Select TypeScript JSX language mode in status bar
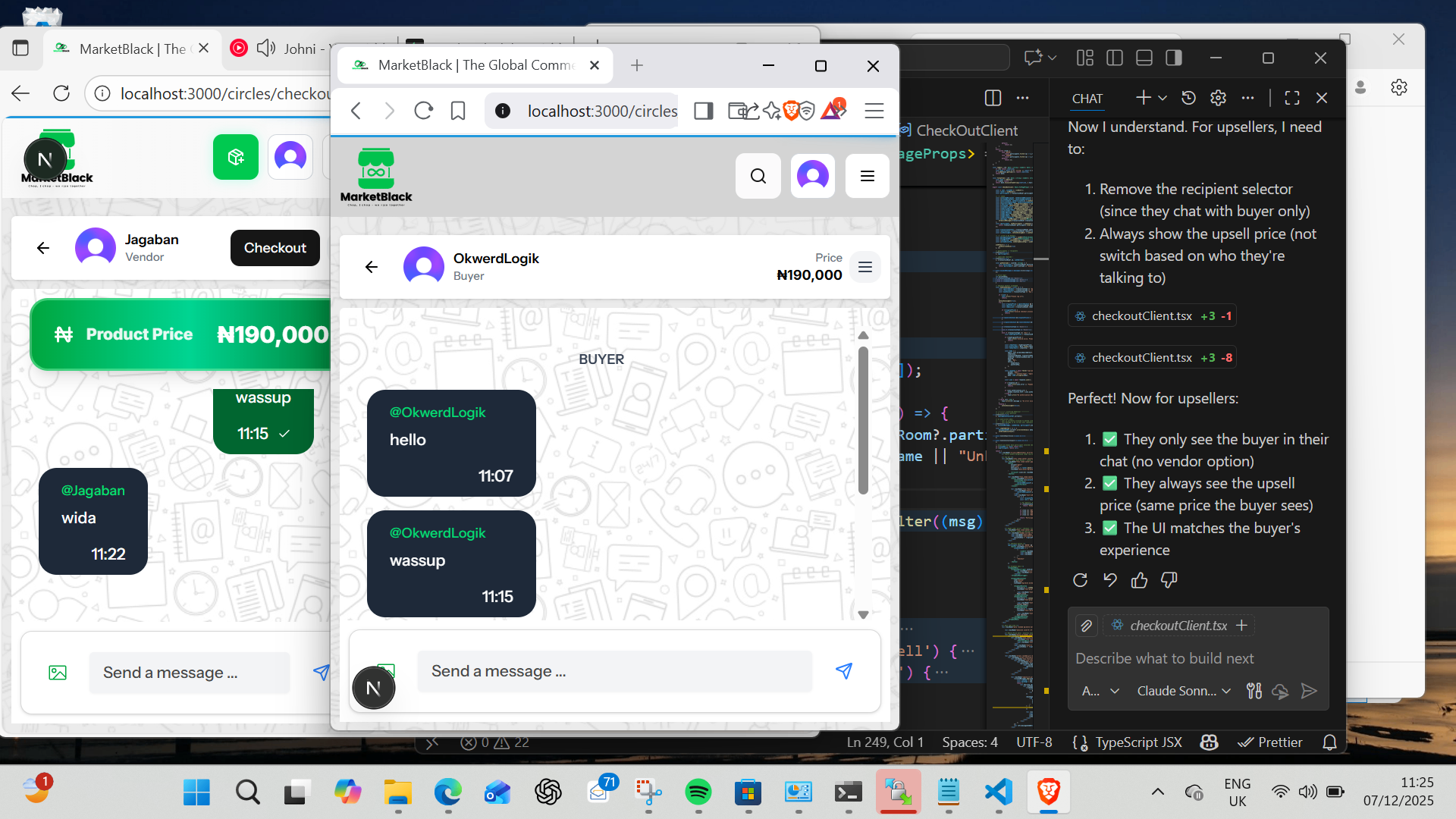The width and height of the screenshot is (1456, 819). (1137, 742)
